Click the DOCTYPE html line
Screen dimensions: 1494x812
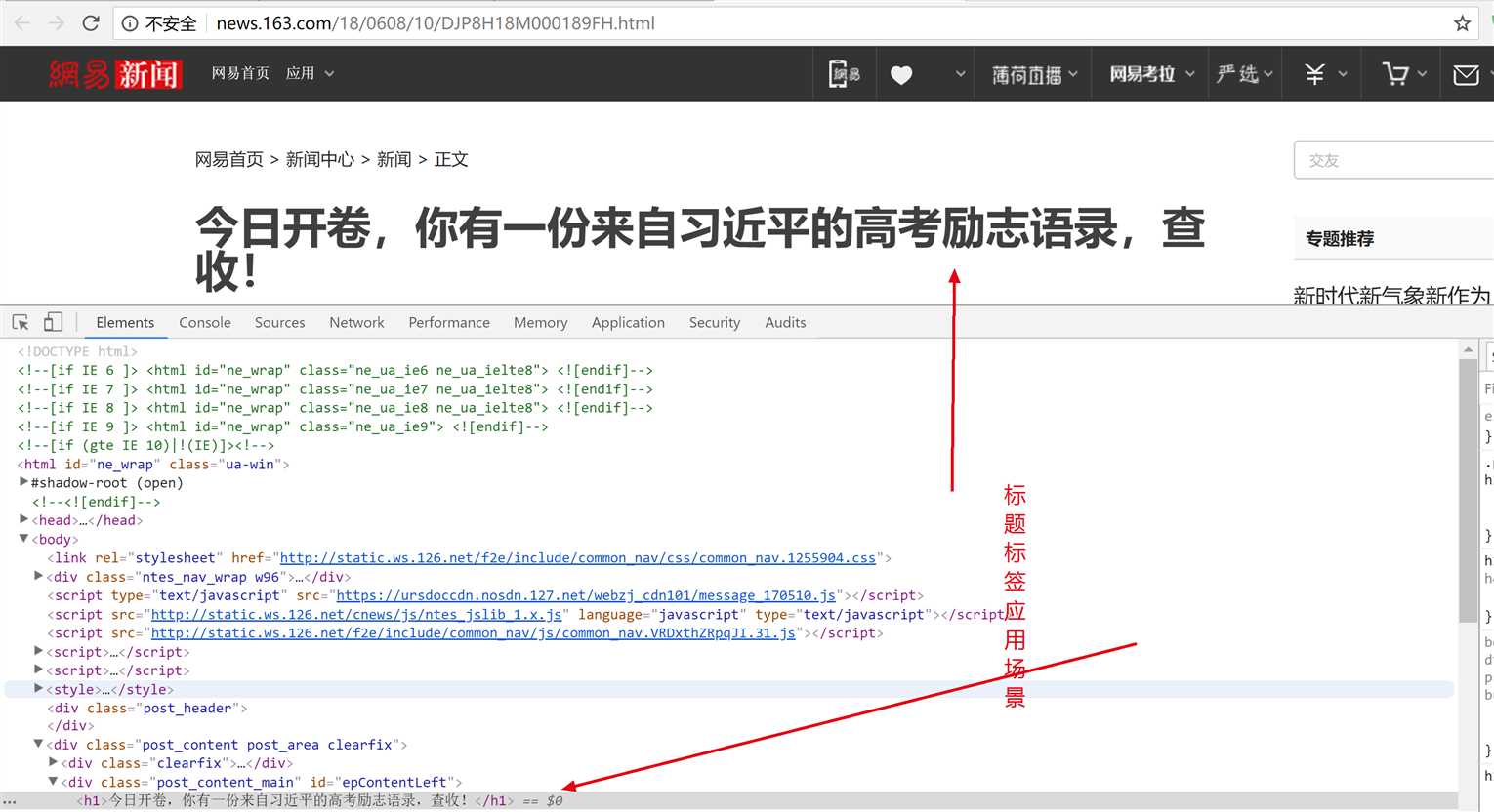[x=77, y=351]
